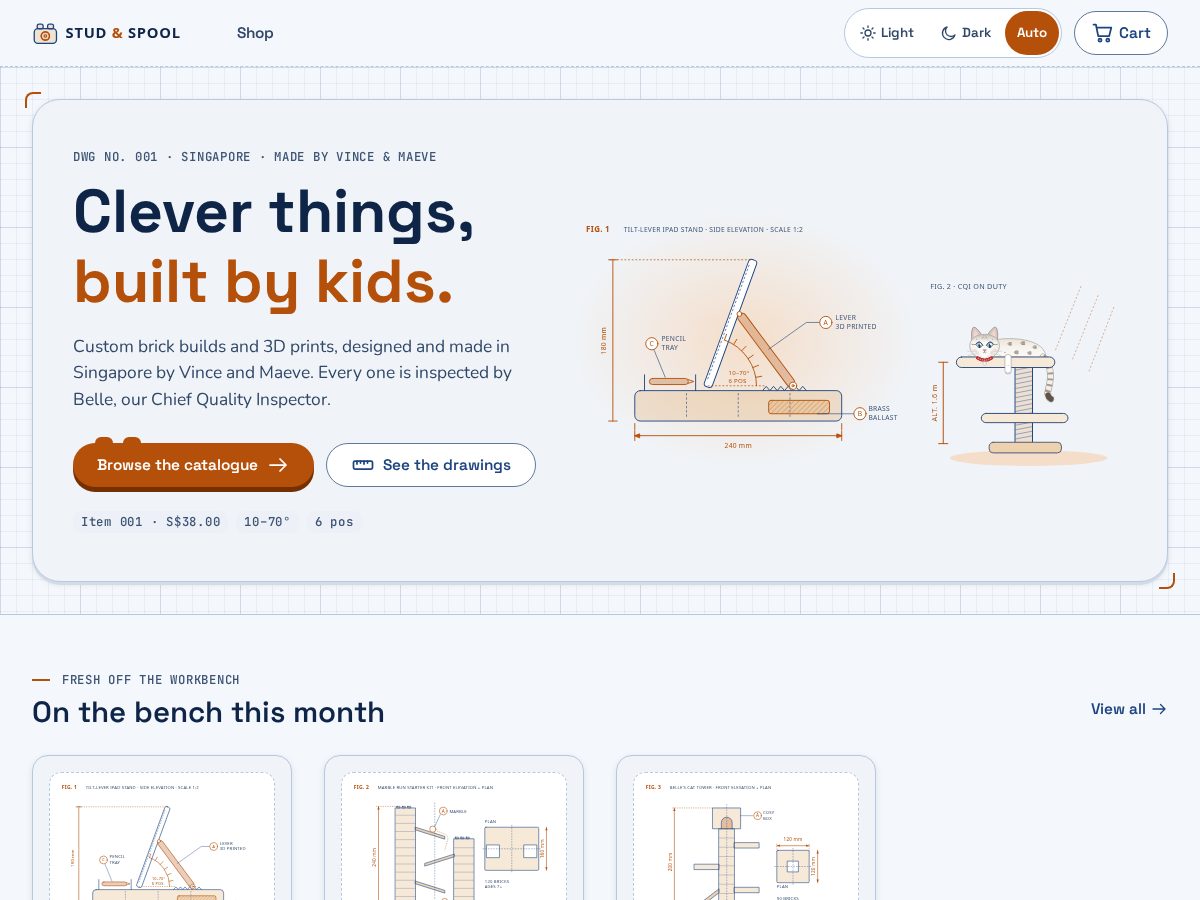Click the Clever things, headline
This screenshot has height=900, width=1200.
tap(273, 211)
